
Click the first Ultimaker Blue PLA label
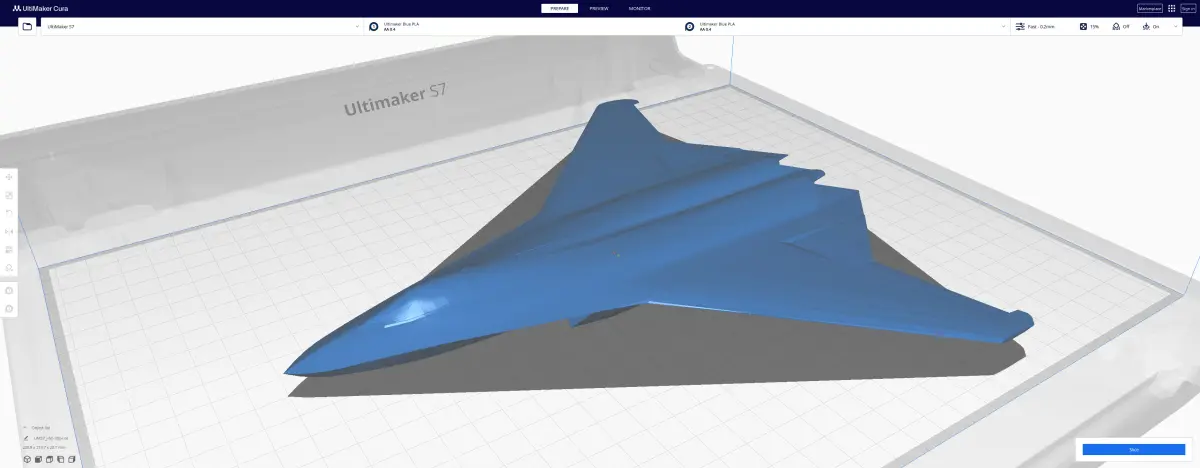(403, 23)
